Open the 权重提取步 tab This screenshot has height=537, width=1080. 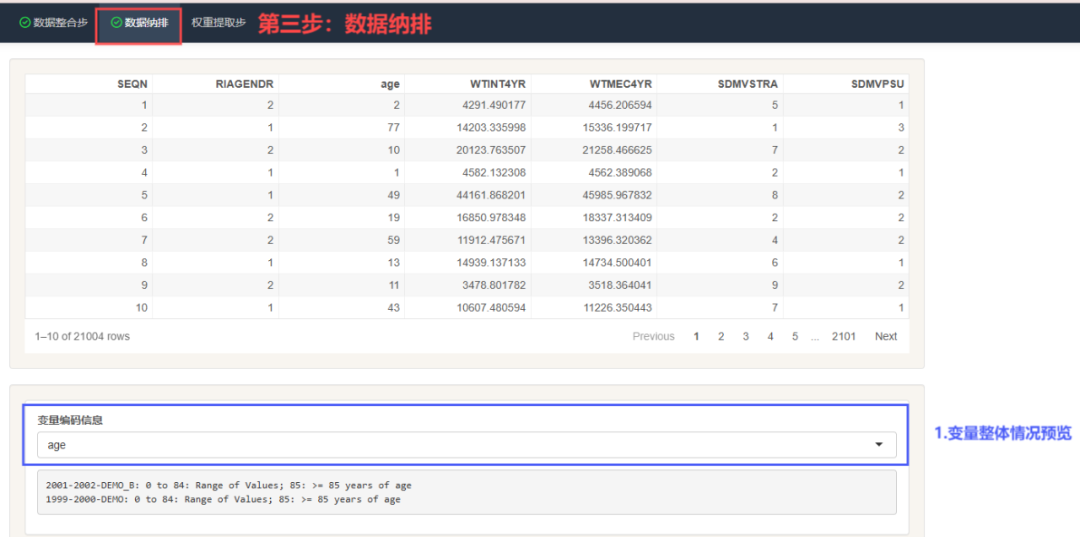coord(218,23)
